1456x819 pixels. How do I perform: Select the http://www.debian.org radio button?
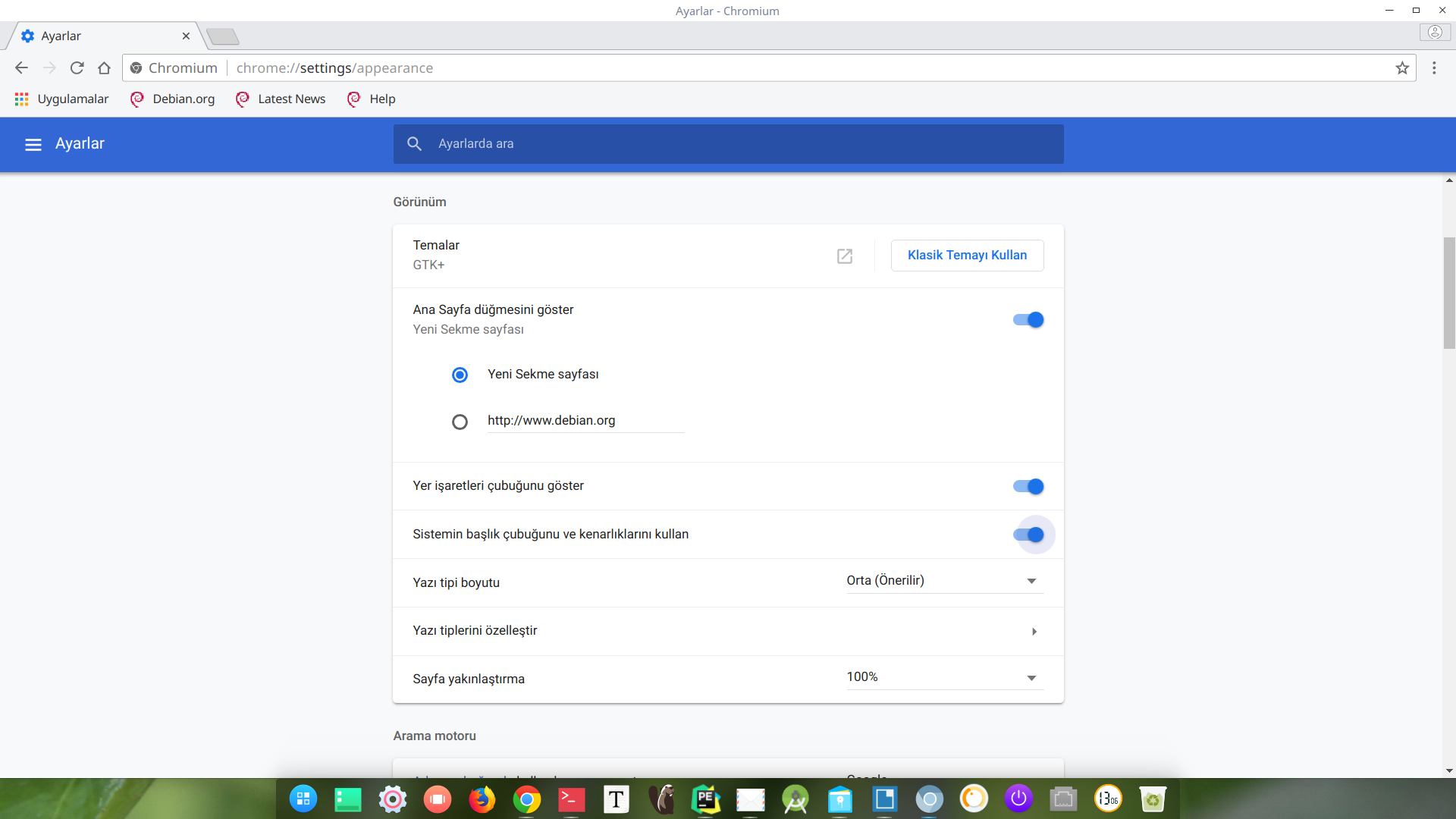pos(460,422)
